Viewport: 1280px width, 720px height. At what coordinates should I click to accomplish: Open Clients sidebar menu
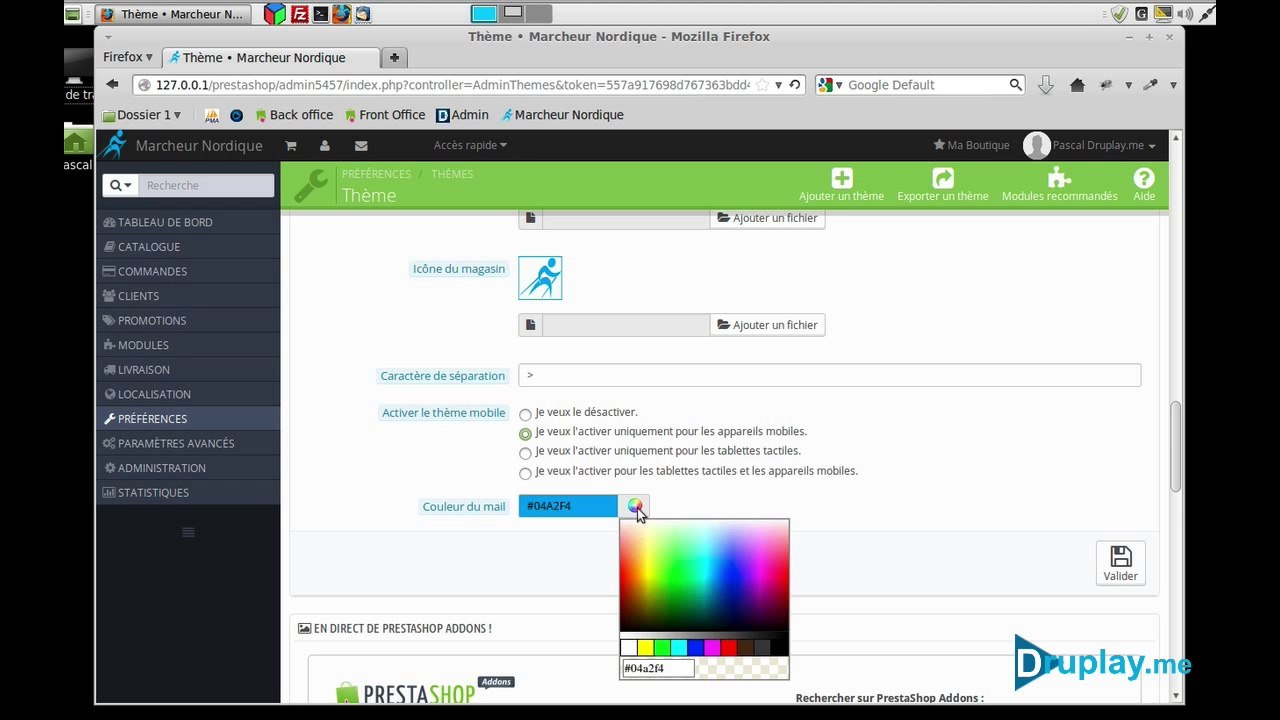pyautogui.click(x=188, y=296)
